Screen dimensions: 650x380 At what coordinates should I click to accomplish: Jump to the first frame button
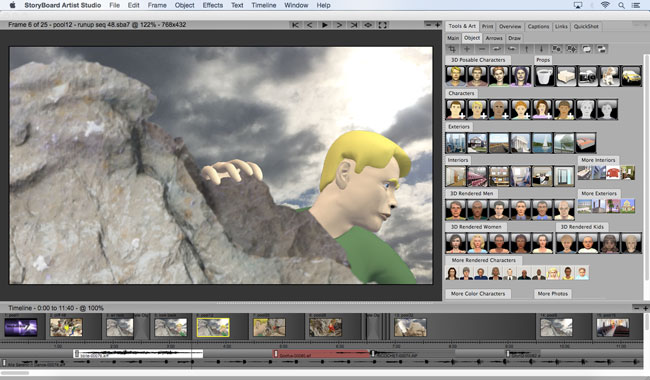pyautogui.click(x=295, y=25)
